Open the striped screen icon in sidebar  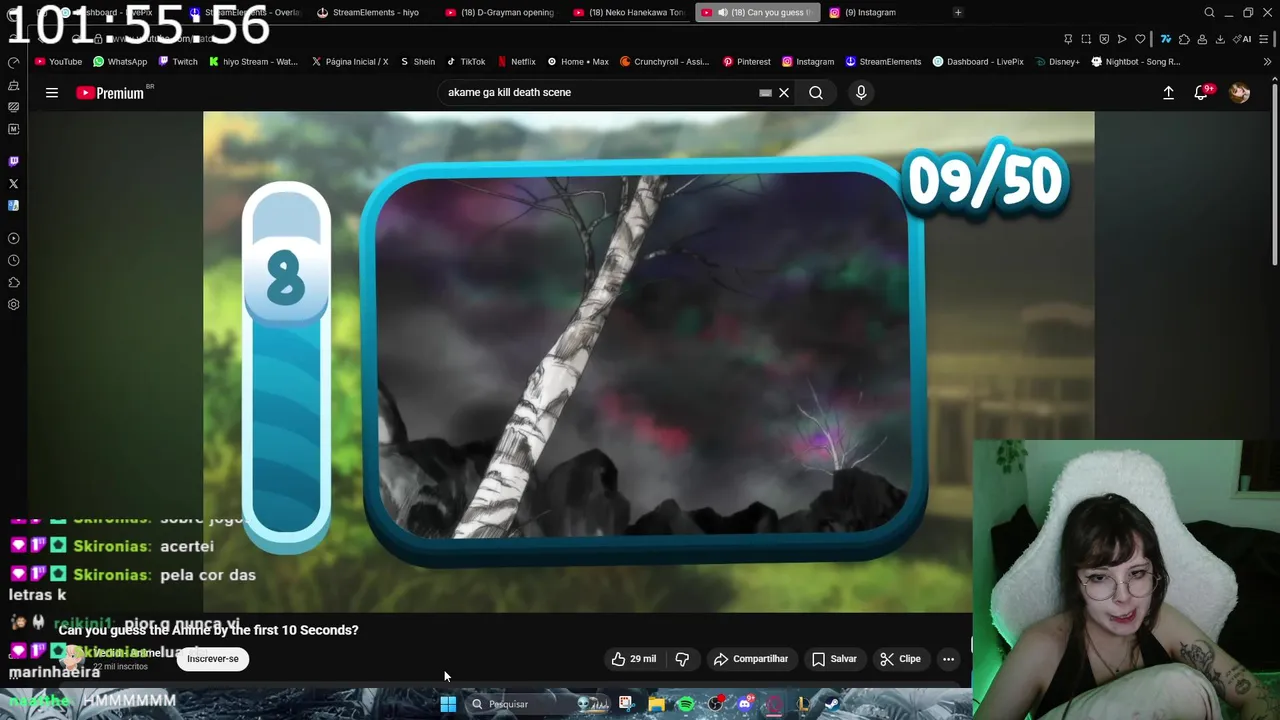click(x=13, y=107)
